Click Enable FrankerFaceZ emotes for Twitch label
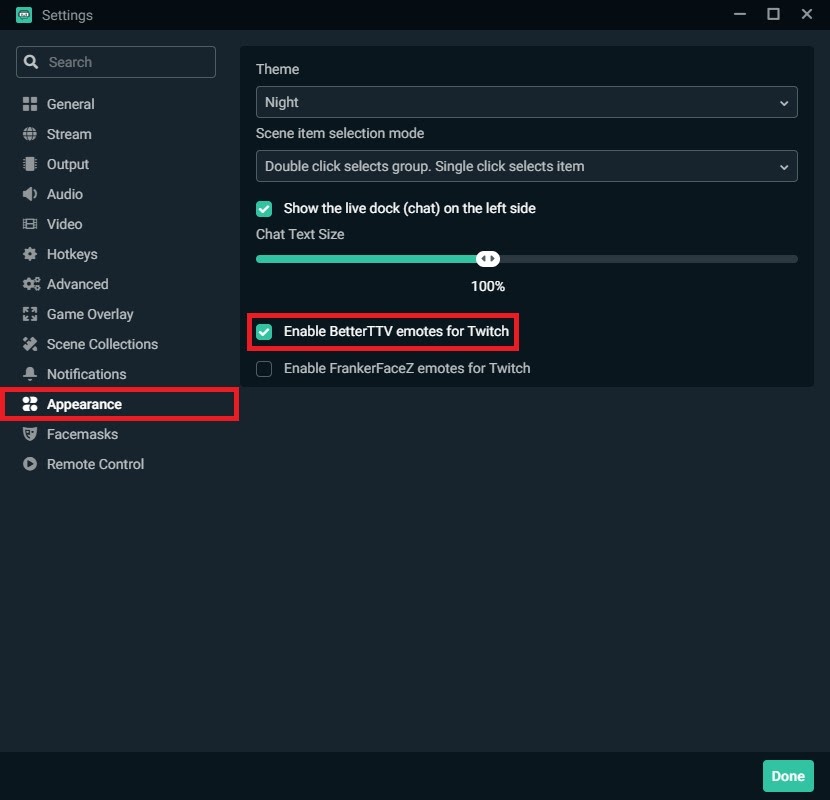This screenshot has height=800, width=830. pos(407,368)
